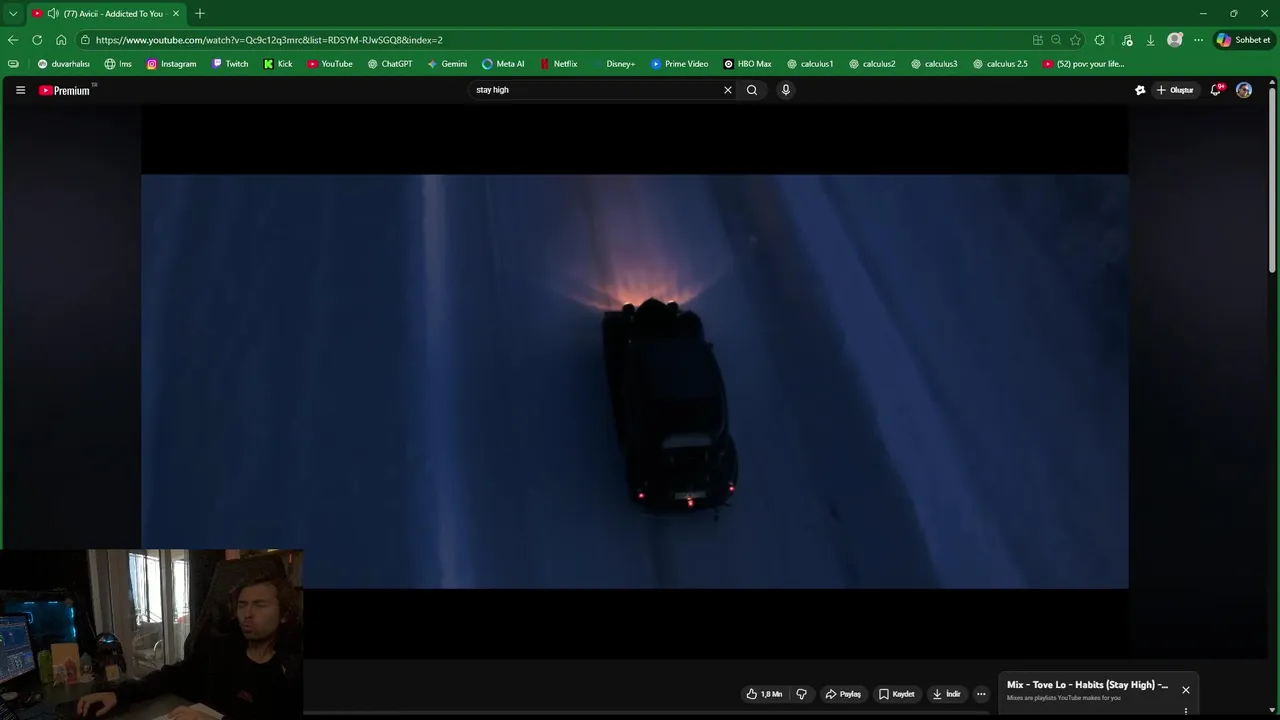The image size is (1280, 720).
Task: Bookmark this page with star icon
Action: (x=1075, y=40)
